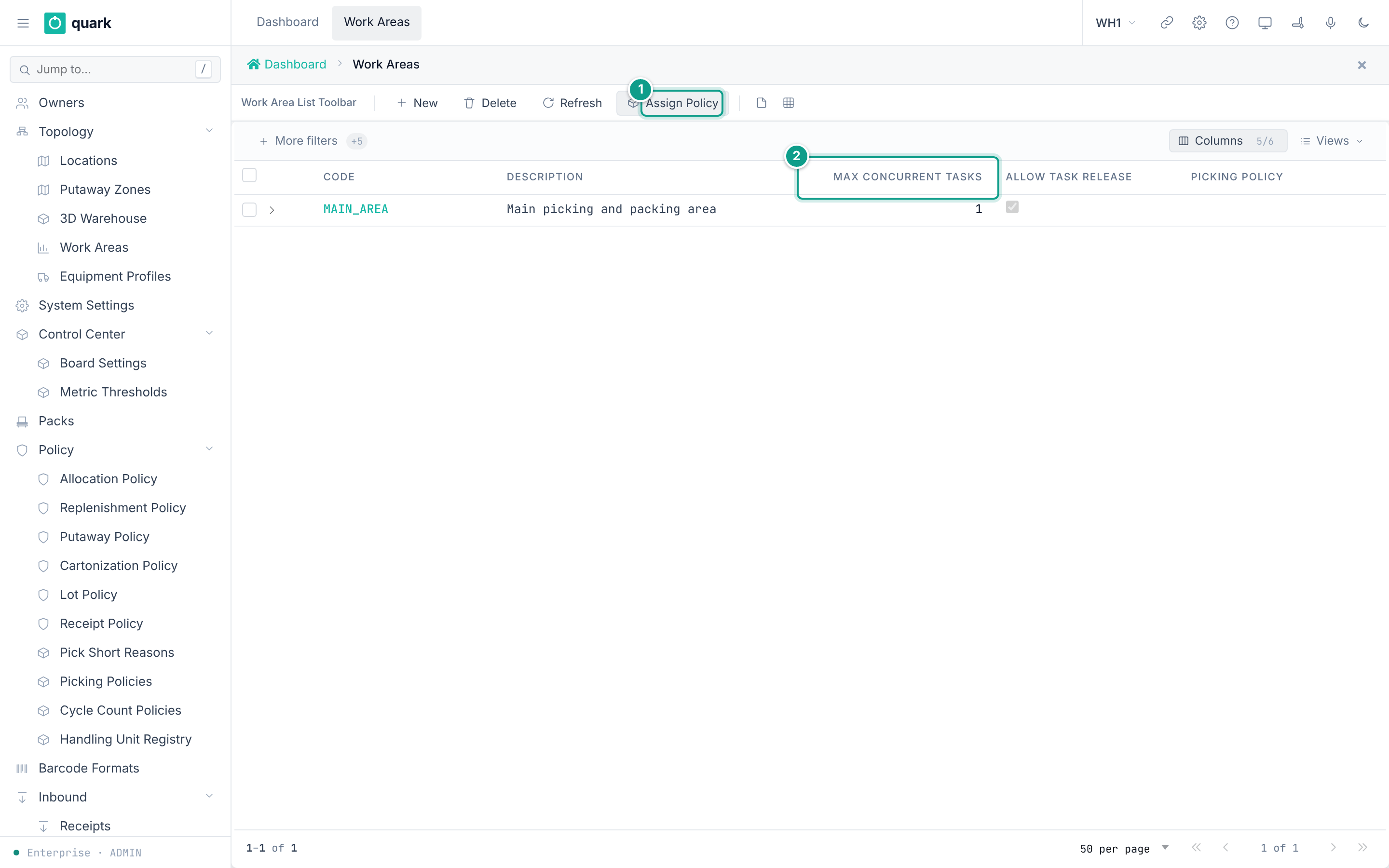Open the WH1 warehouse dropdown
The image size is (1389, 868).
coord(1115,23)
